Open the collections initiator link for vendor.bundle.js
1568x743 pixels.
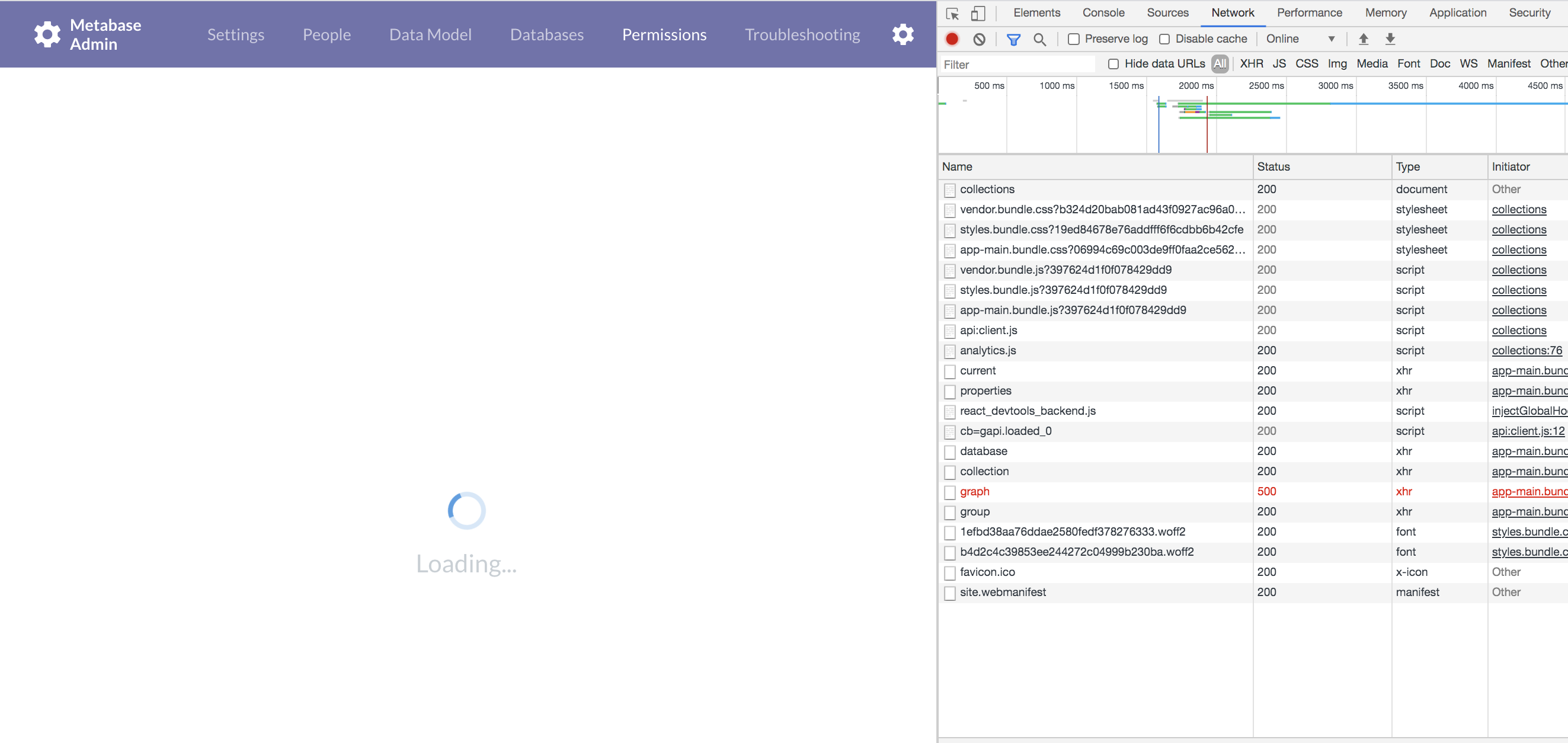[1519, 270]
